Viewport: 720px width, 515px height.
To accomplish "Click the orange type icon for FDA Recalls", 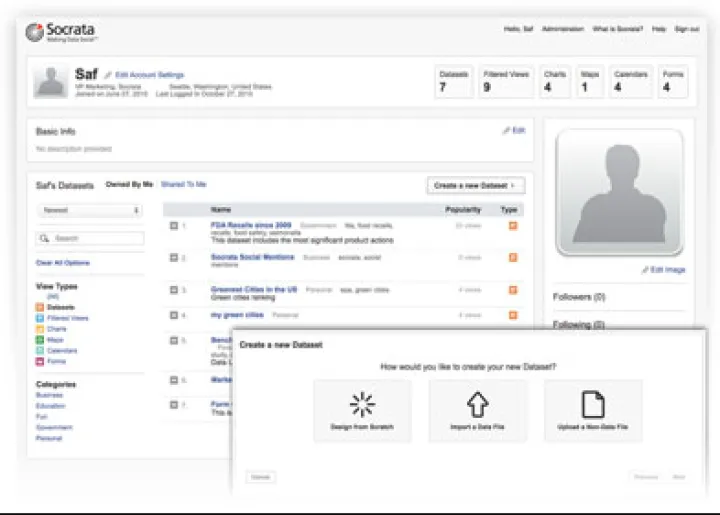I will pos(513,227).
